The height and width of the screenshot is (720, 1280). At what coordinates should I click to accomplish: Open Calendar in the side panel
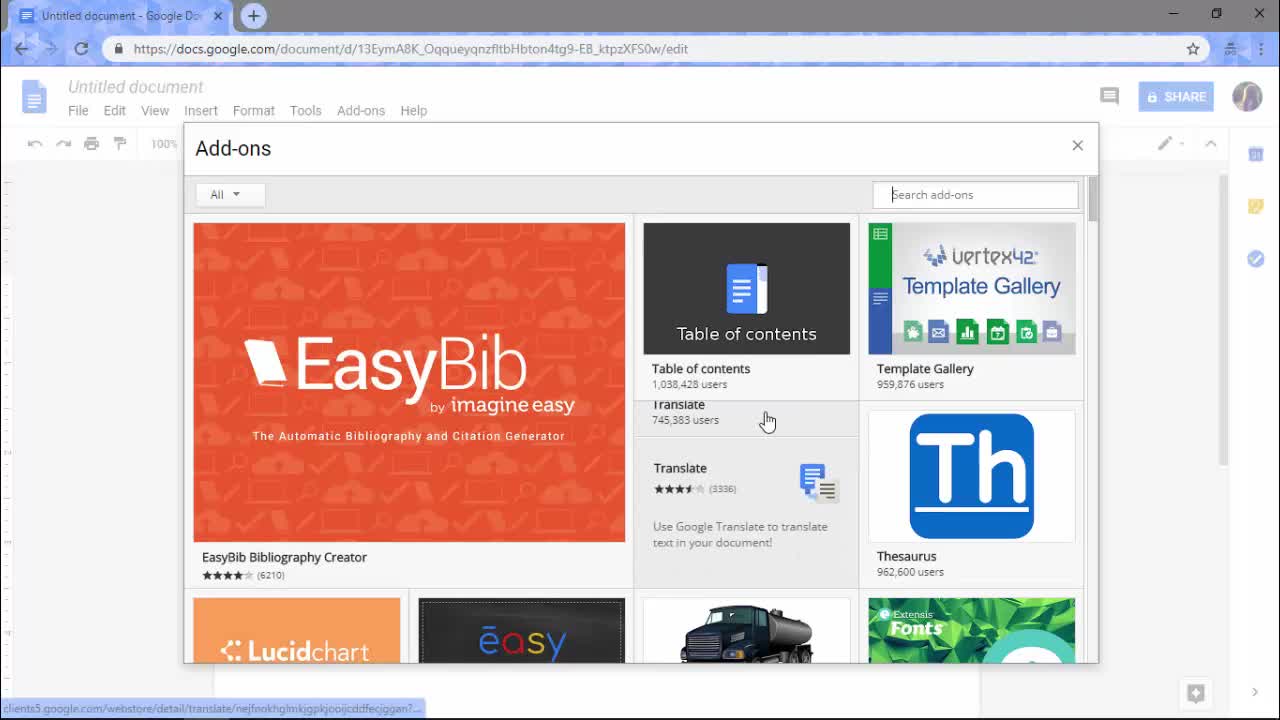(x=1256, y=154)
